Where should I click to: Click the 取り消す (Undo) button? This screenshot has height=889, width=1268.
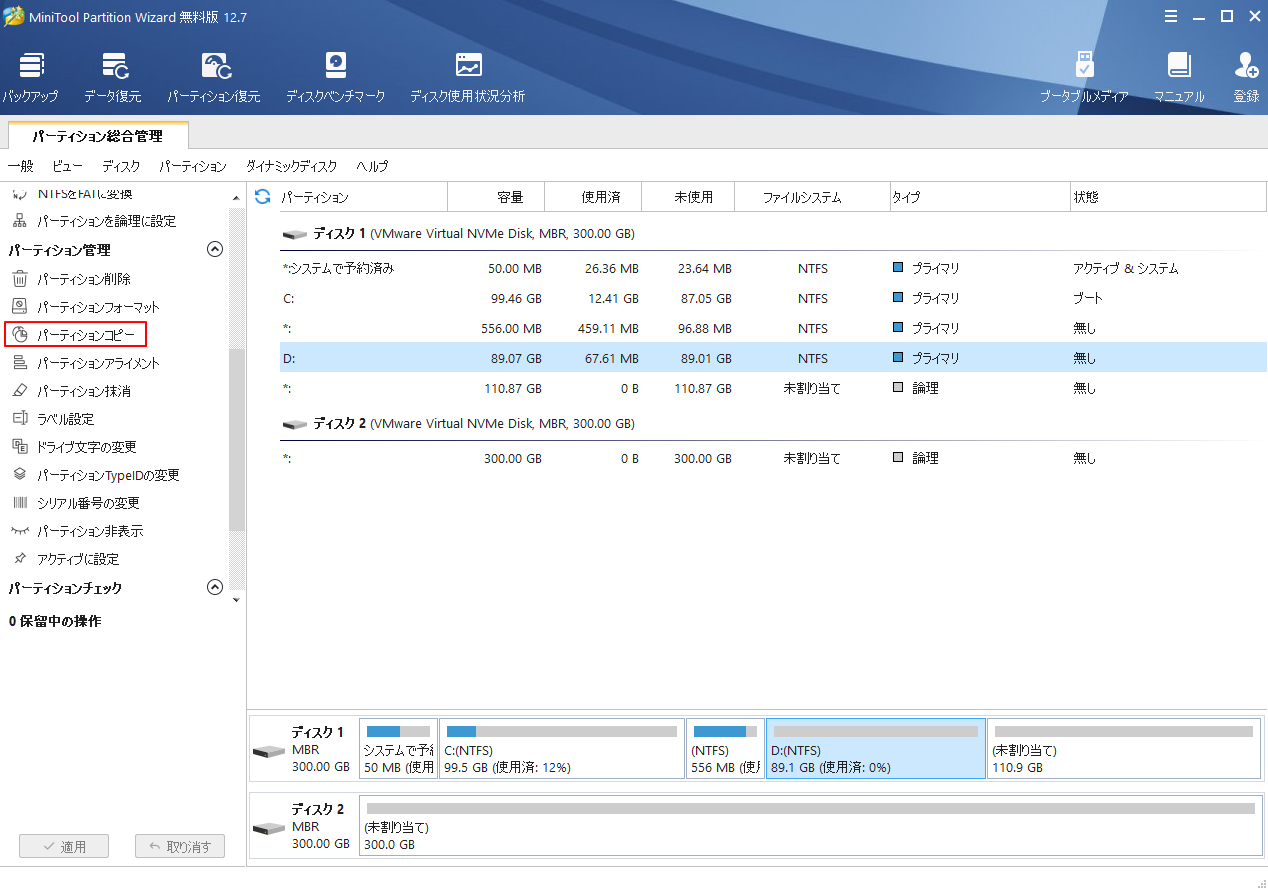pyautogui.click(x=179, y=846)
